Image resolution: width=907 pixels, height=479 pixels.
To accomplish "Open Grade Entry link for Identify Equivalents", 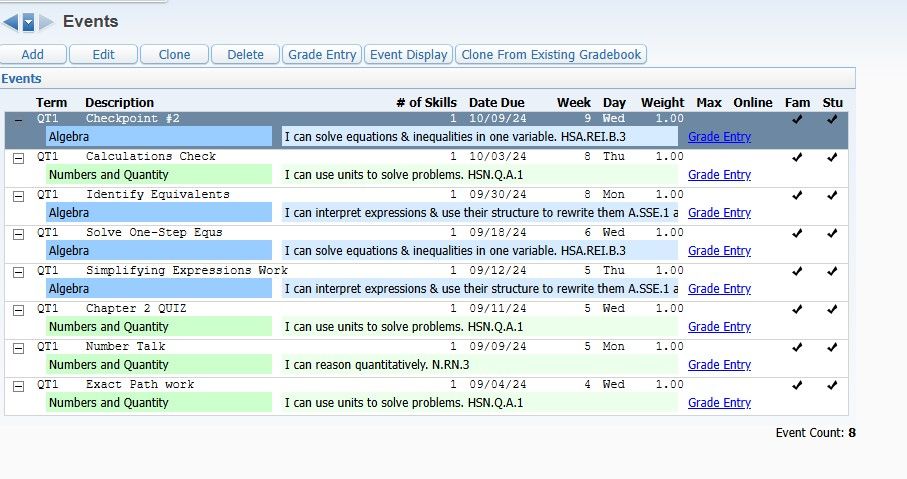I will [x=719, y=213].
